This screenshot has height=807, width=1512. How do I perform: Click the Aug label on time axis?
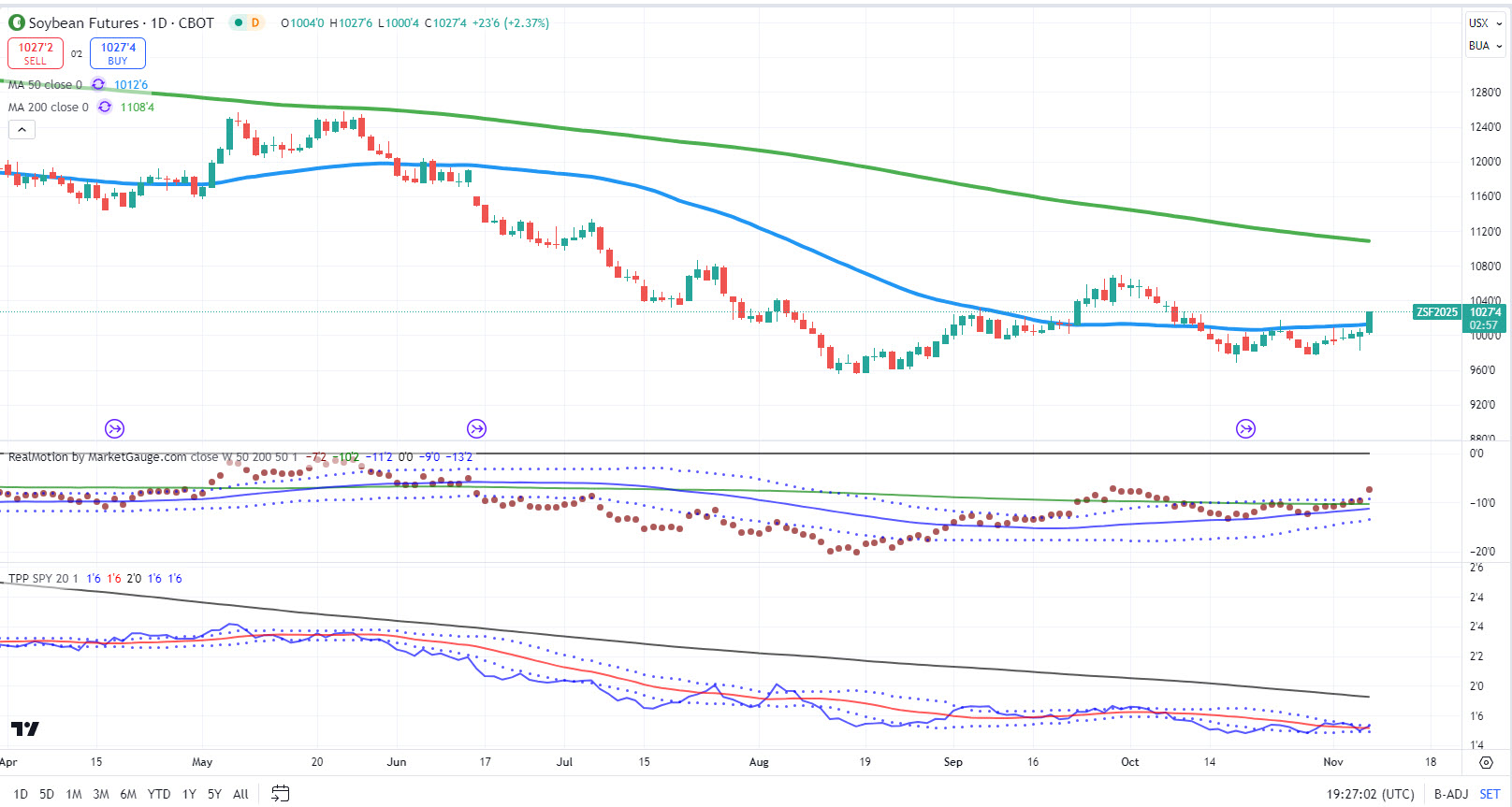(x=759, y=762)
